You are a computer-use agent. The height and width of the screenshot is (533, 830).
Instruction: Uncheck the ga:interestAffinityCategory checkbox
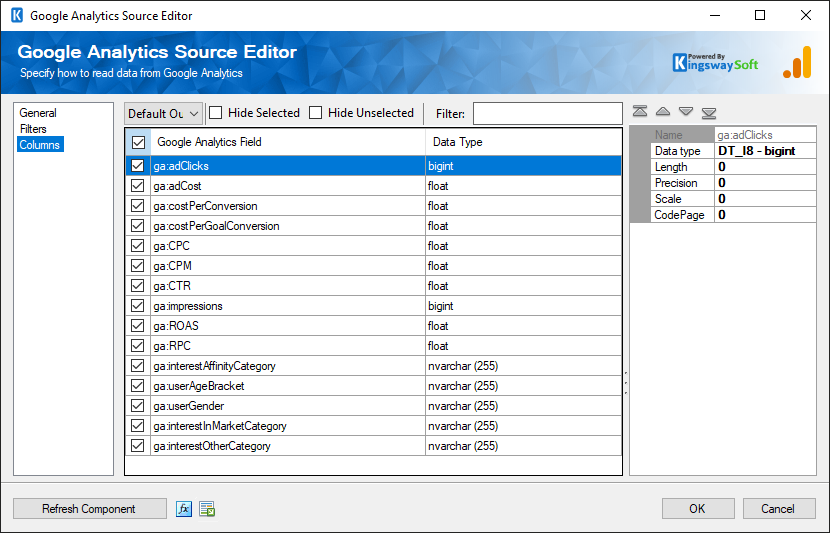pos(138,366)
